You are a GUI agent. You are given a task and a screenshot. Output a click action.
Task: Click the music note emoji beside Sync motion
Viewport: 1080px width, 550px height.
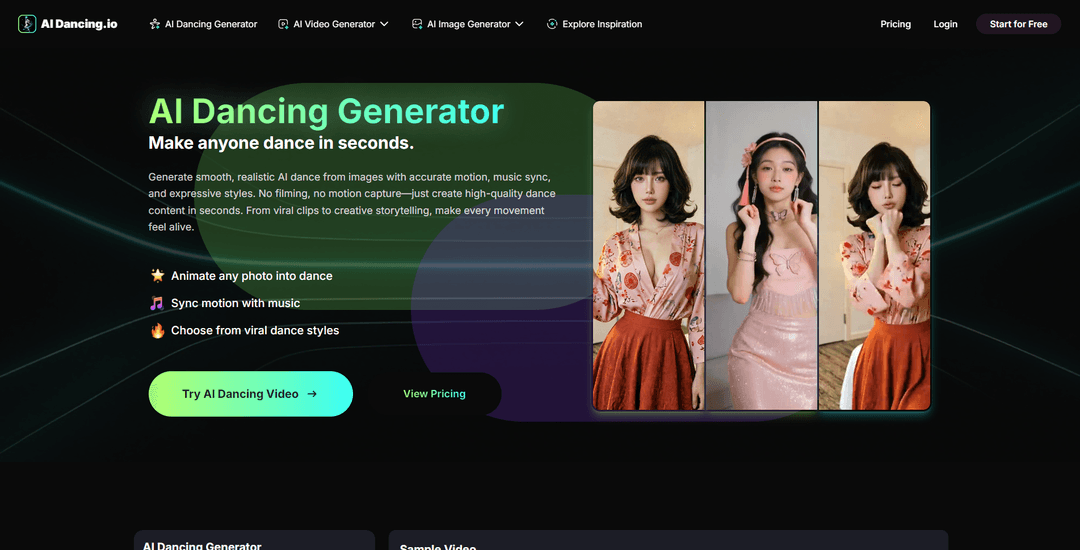157,303
